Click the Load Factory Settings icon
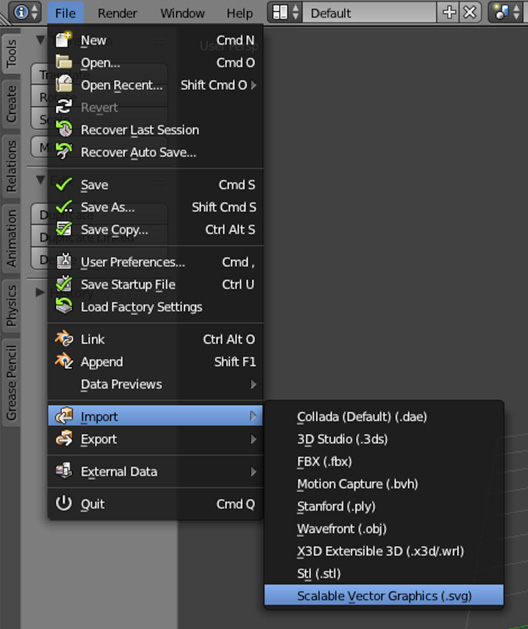528x629 pixels. [x=63, y=306]
